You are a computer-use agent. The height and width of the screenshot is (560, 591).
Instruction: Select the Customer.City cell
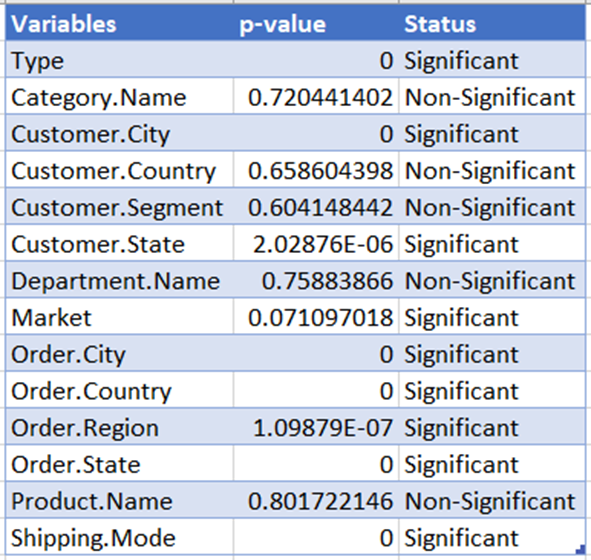point(119,133)
